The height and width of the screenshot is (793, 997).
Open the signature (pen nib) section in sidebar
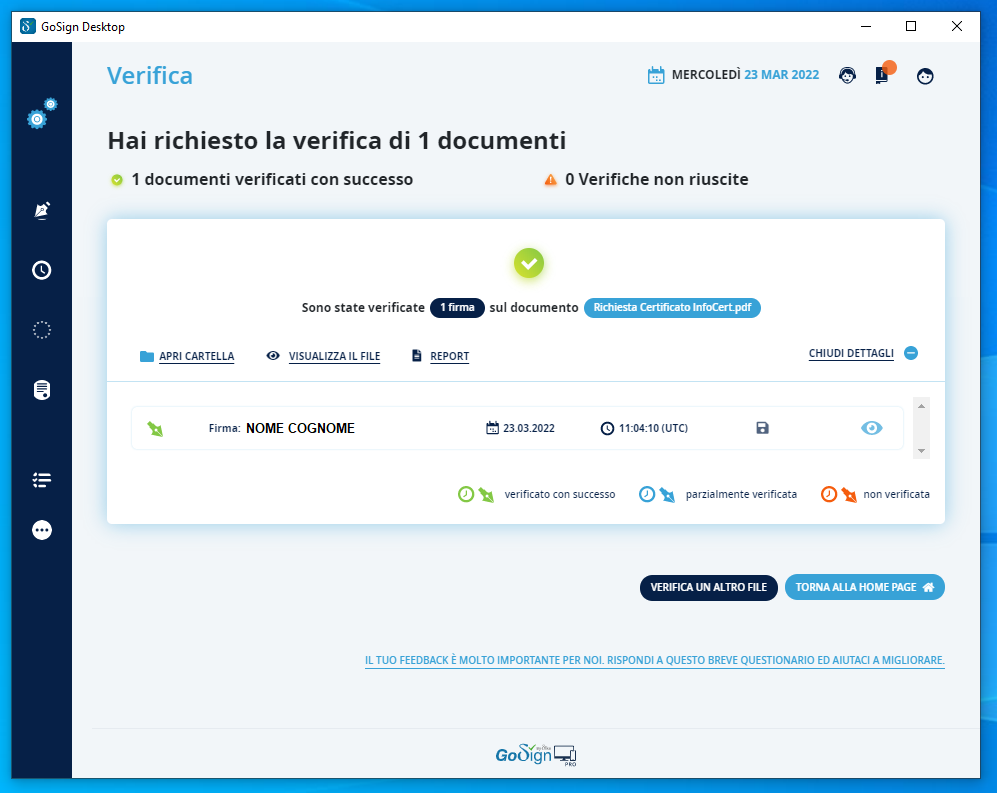(x=42, y=210)
